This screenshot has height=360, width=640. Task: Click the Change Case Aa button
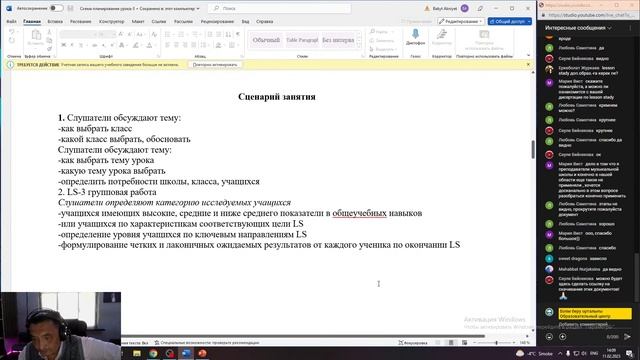[140, 35]
